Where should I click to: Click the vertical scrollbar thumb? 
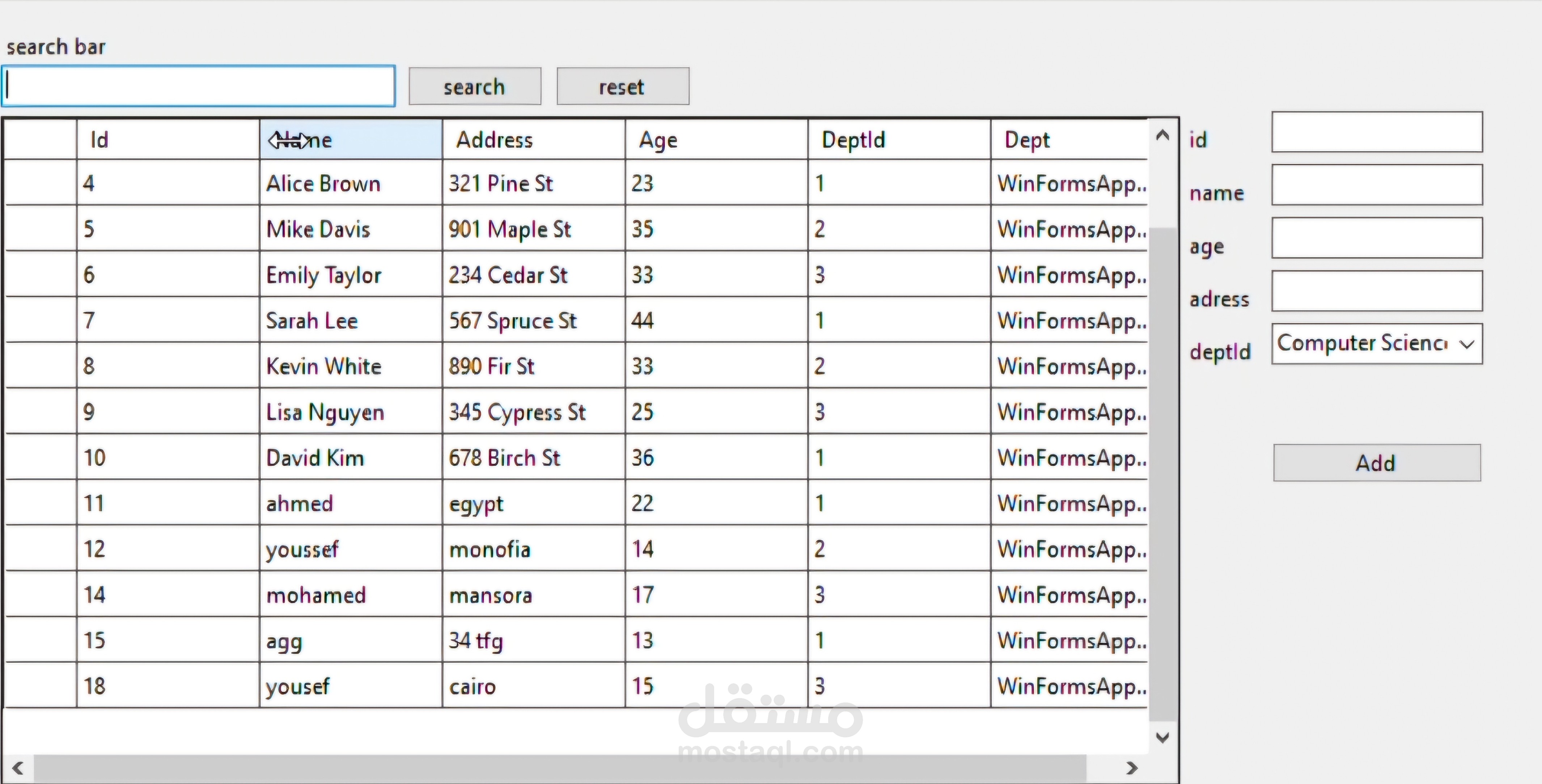point(1162,473)
